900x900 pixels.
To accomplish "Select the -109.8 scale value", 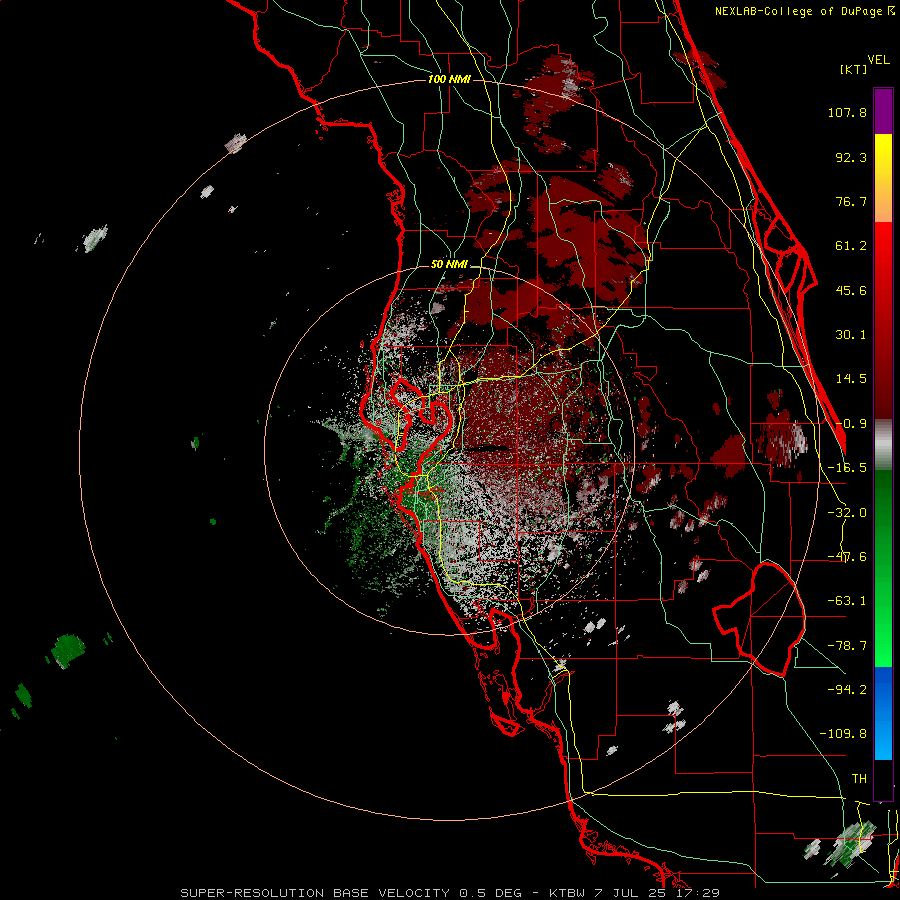I will tap(843, 734).
